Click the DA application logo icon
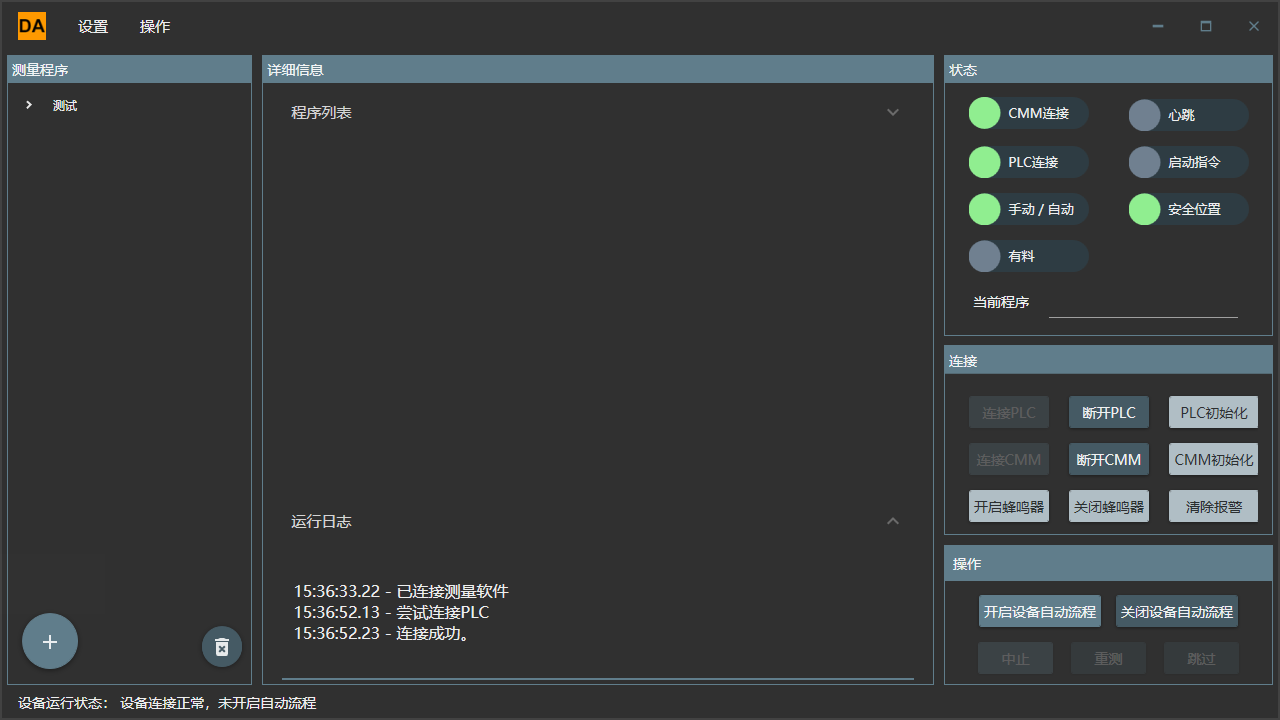The height and width of the screenshot is (720, 1280). [31, 26]
